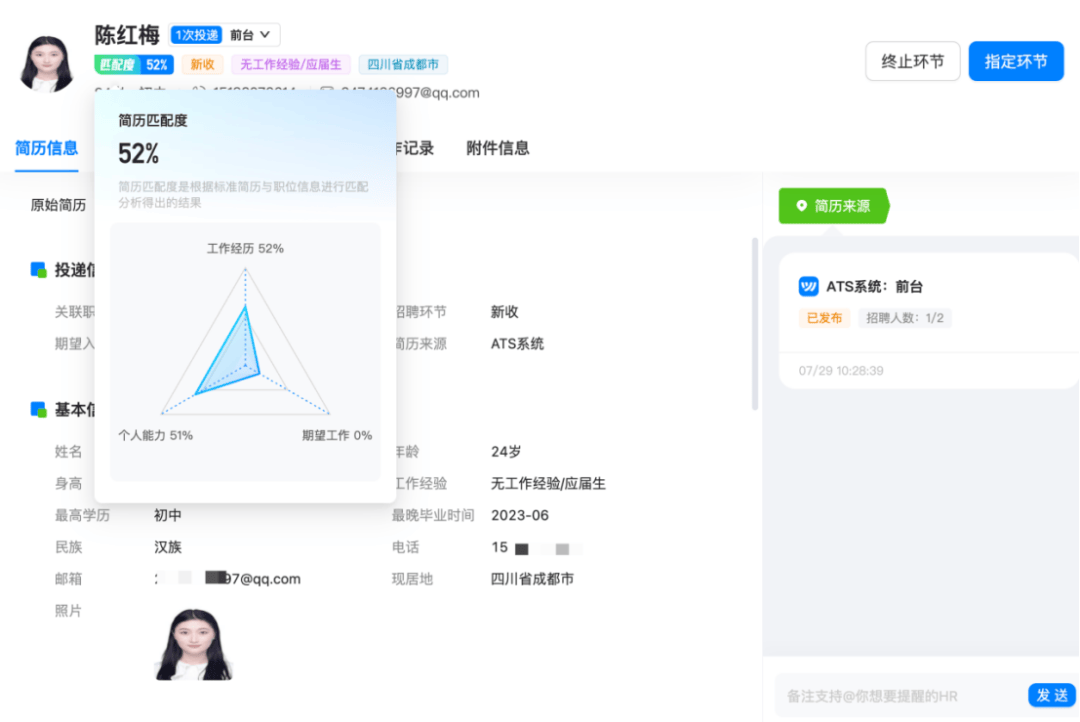Viewport: 1080px width, 722px height.
Task: Click the 投递信息 section square icon
Action: coord(39,270)
